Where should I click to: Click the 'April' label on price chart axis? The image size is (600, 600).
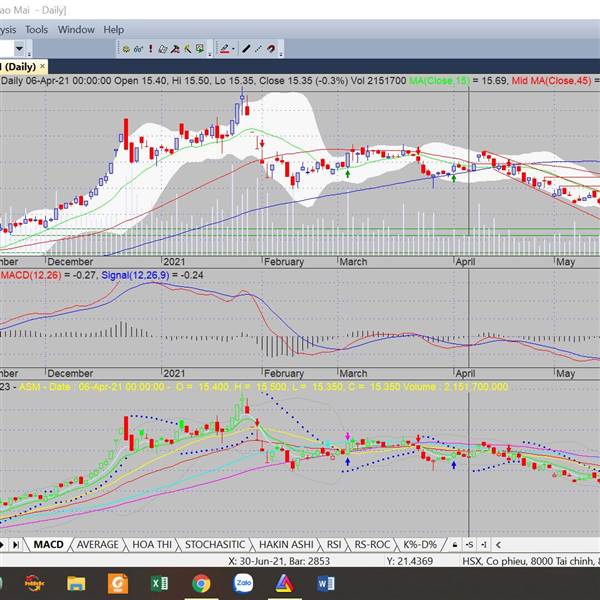coord(465,262)
